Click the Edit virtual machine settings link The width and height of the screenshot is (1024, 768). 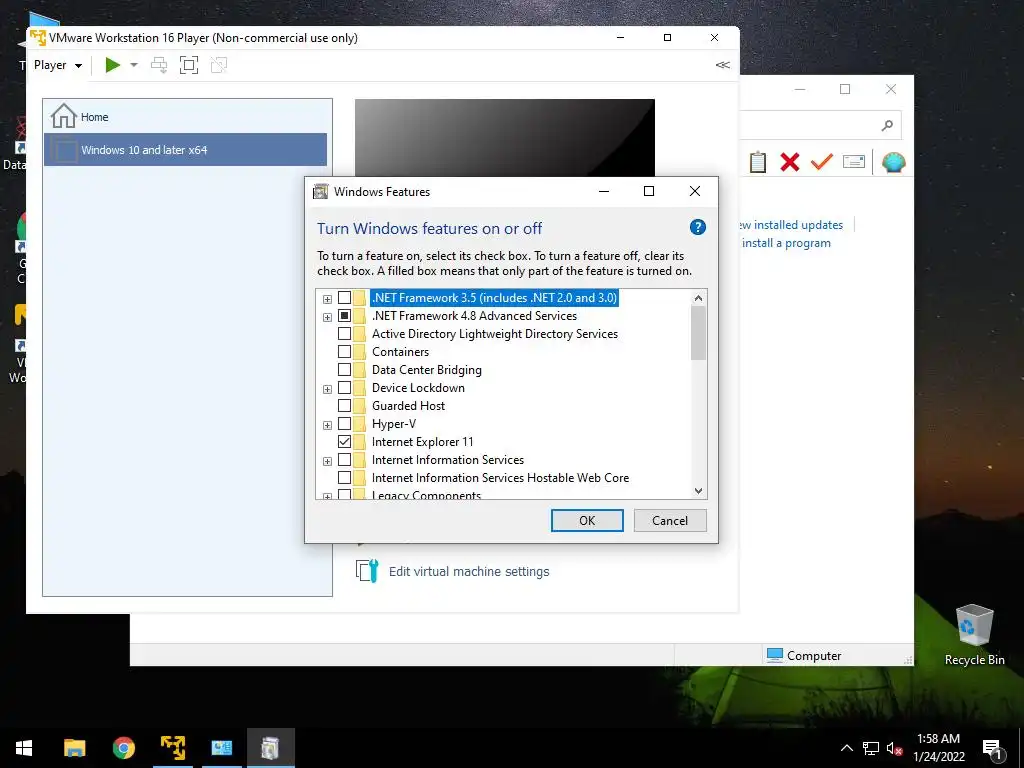[469, 571]
